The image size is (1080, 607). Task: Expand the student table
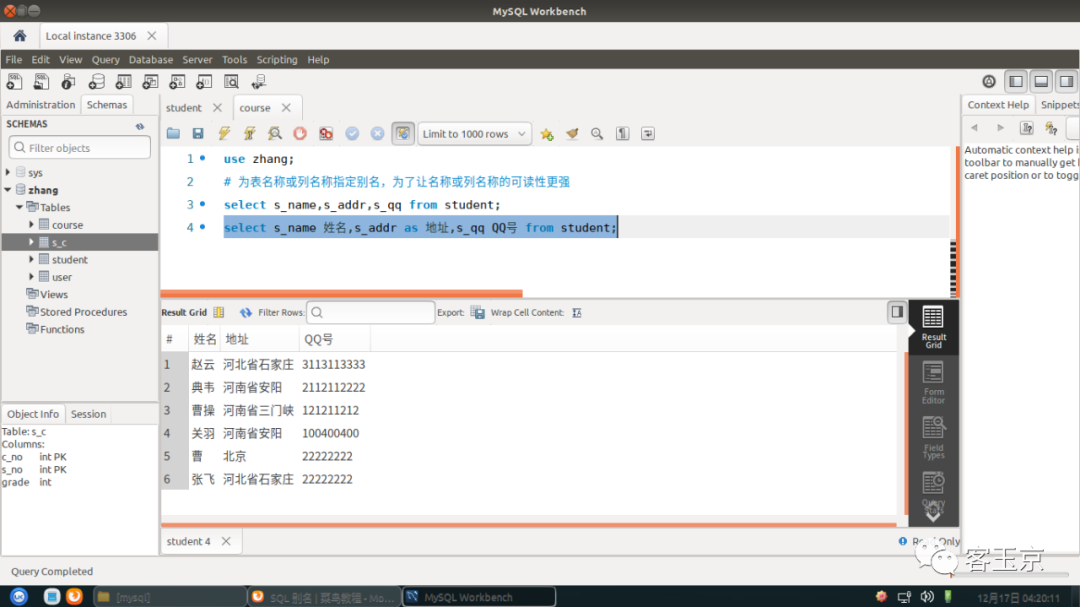coord(31,259)
